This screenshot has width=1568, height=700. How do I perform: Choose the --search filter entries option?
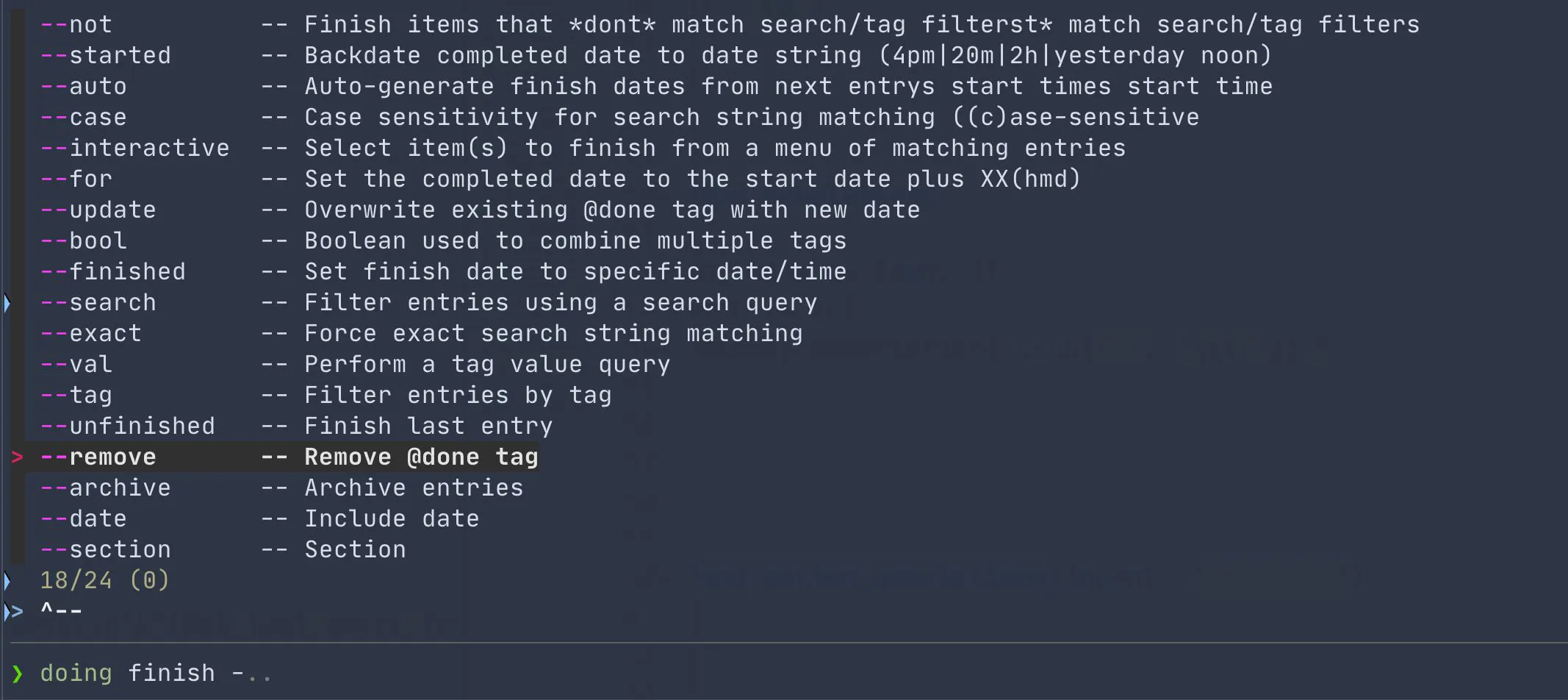(x=98, y=303)
